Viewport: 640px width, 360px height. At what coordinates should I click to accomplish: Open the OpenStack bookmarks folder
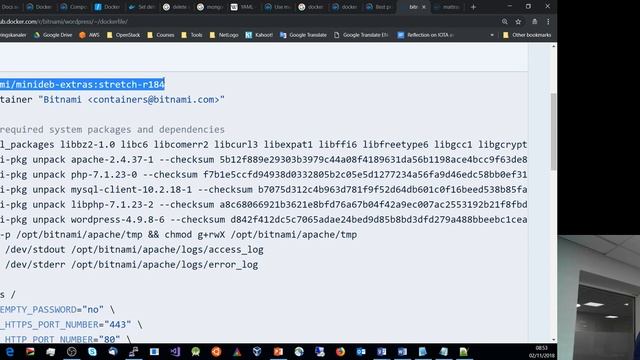pyautogui.click(x=123, y=35)
